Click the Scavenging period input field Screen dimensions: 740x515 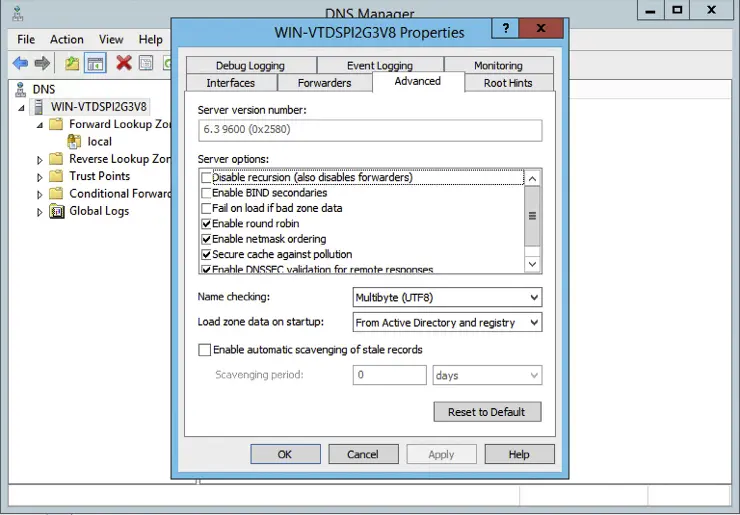[x=389, y=376]
